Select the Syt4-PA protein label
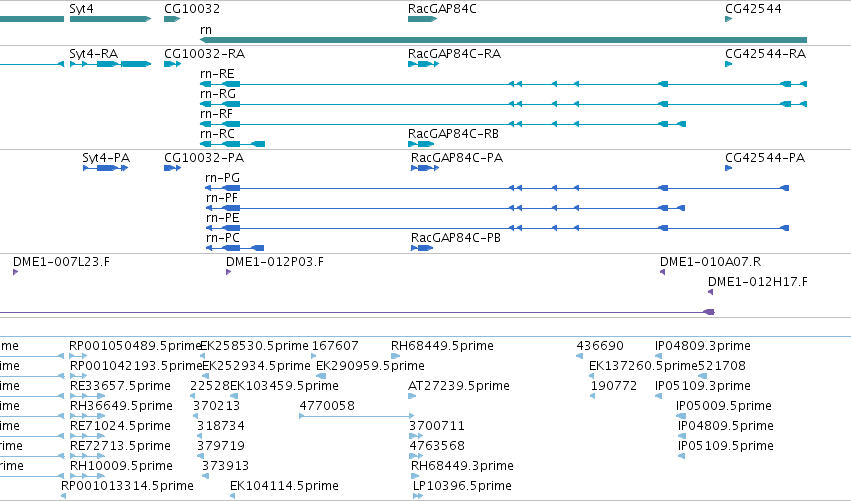851x501 pixels. coord(106,158)
